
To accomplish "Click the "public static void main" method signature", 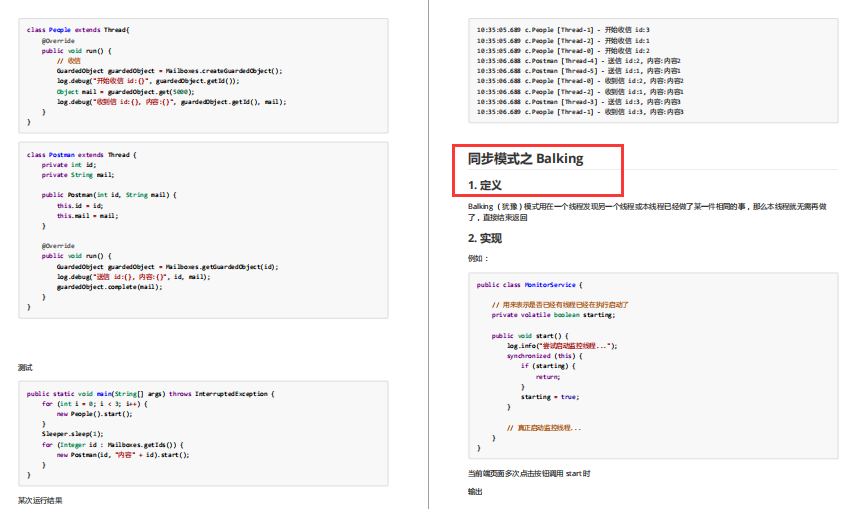I will point(151,394).
